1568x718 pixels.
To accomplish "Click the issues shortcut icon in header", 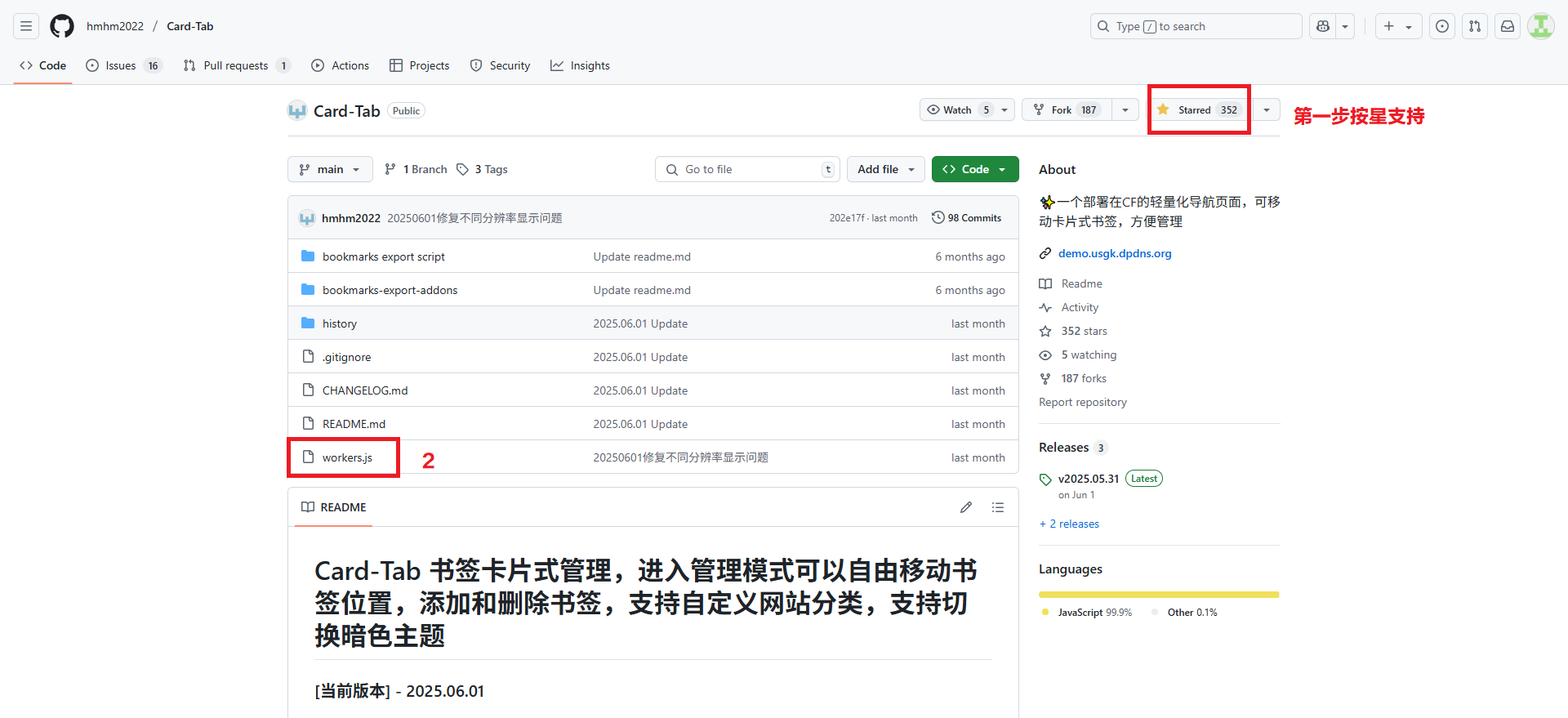I will (x=1442, y=26).
